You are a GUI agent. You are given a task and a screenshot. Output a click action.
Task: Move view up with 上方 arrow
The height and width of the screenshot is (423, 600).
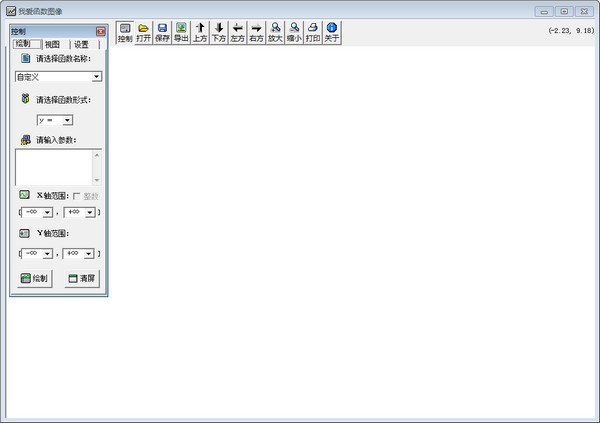(x=200, y=32)
